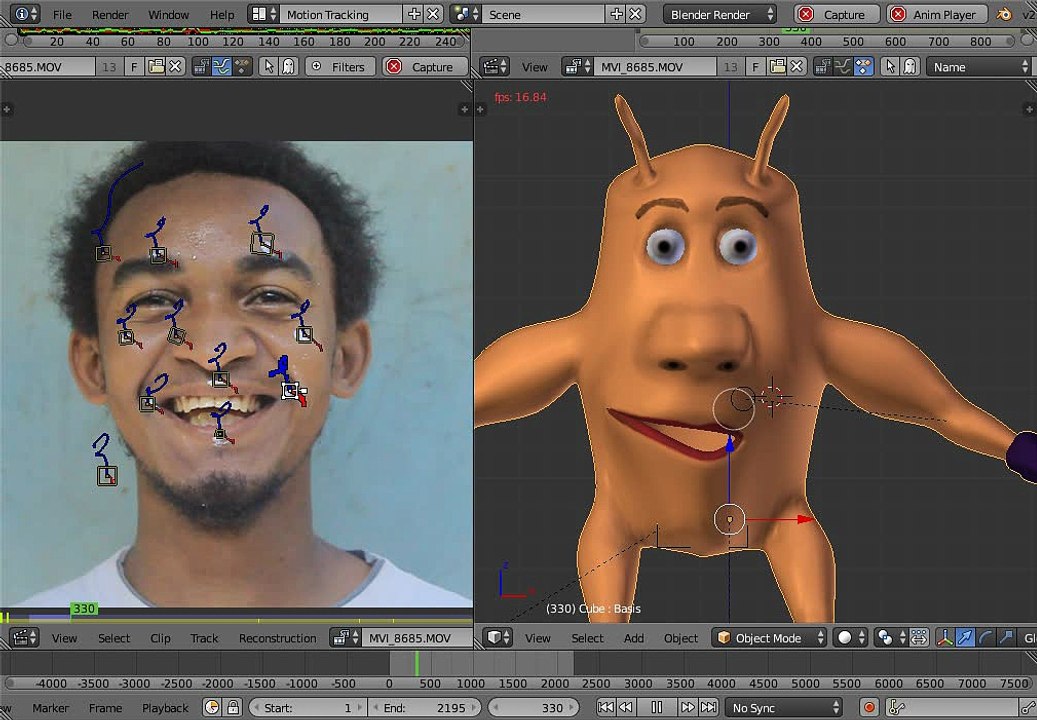This screenshot has height=720, width=1037.
Task: Enable scale manipulator
Action: [x=1005, y=638]
